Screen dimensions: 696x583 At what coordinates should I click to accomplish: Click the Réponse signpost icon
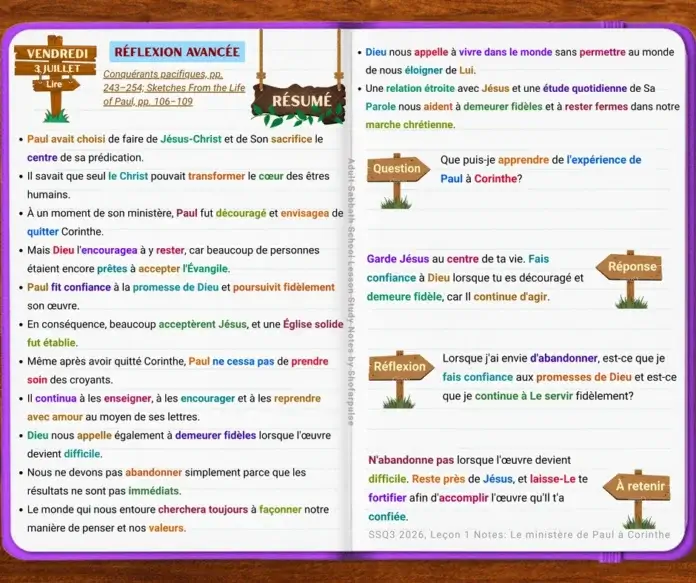coord(629,279)
